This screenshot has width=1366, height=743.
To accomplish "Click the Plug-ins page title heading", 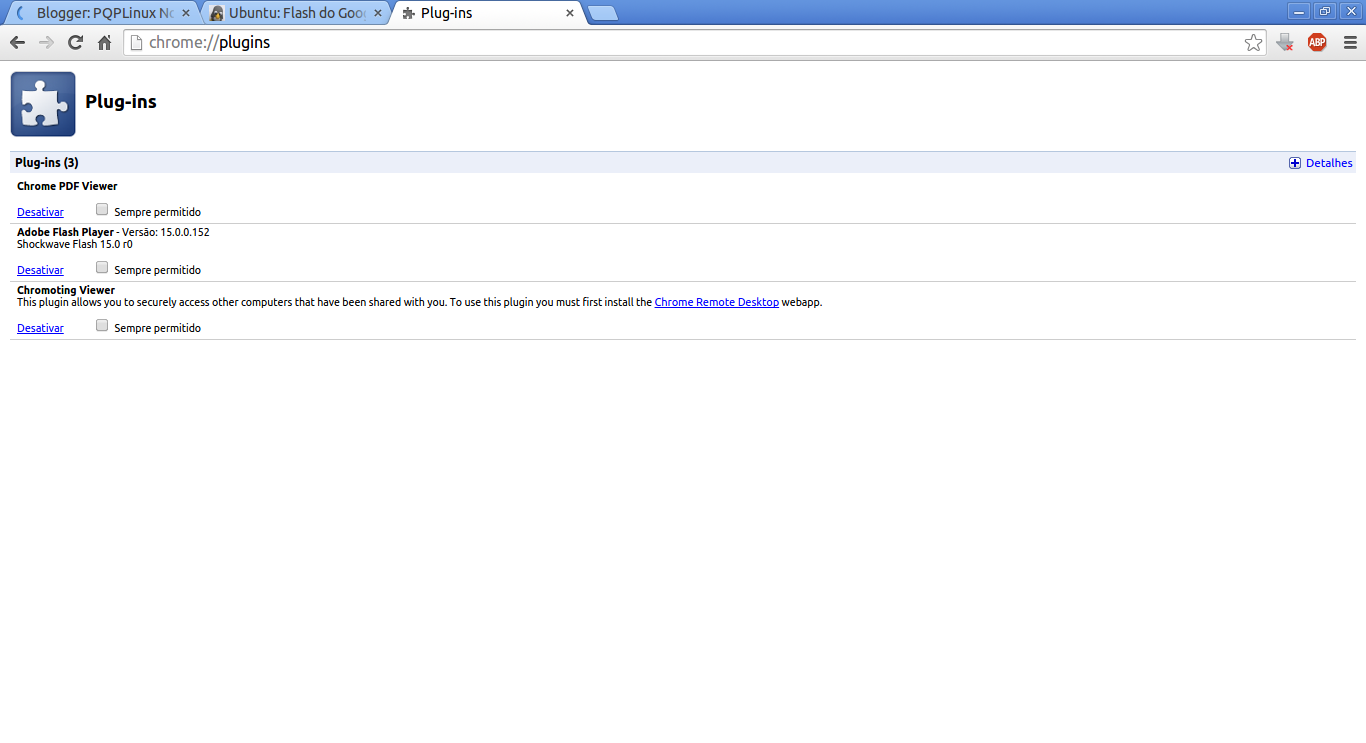I will click(x=121, y=102).
